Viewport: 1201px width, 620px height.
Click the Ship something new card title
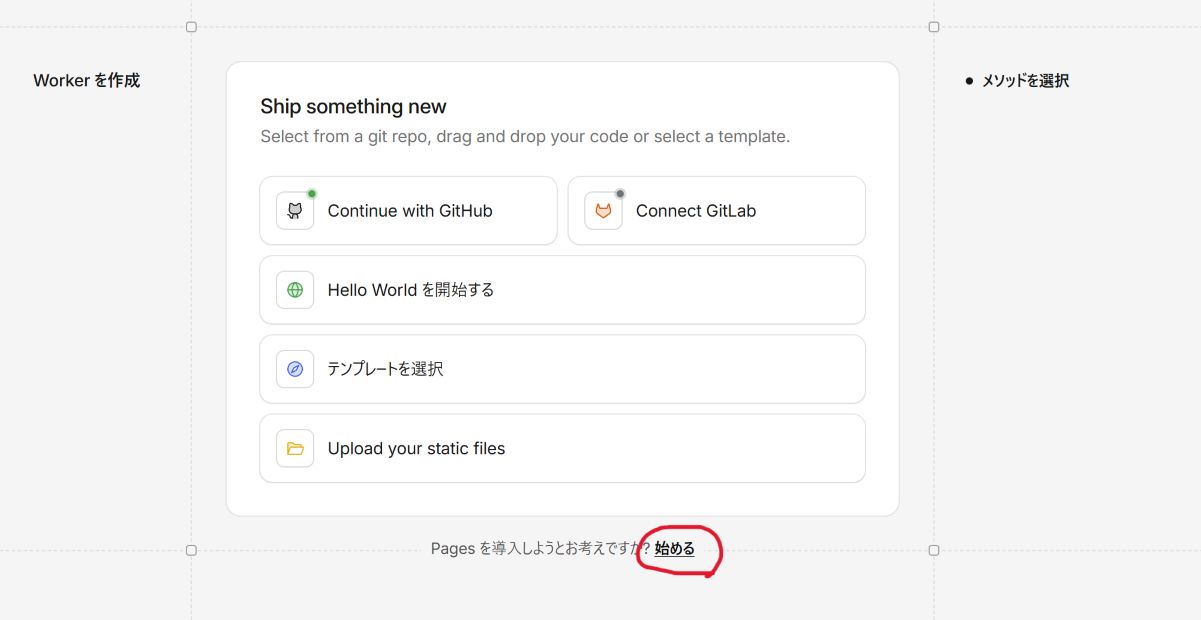(352, 106)
